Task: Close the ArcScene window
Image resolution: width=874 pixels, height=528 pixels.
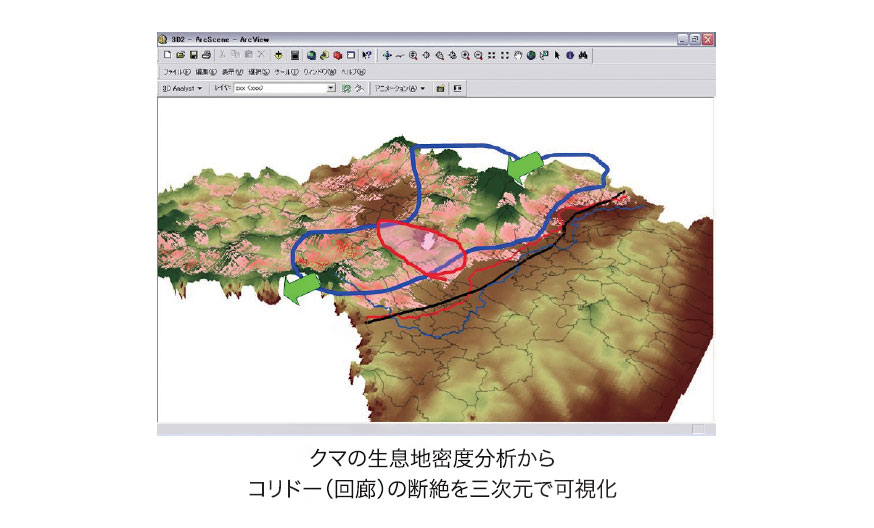Action: 707,39
